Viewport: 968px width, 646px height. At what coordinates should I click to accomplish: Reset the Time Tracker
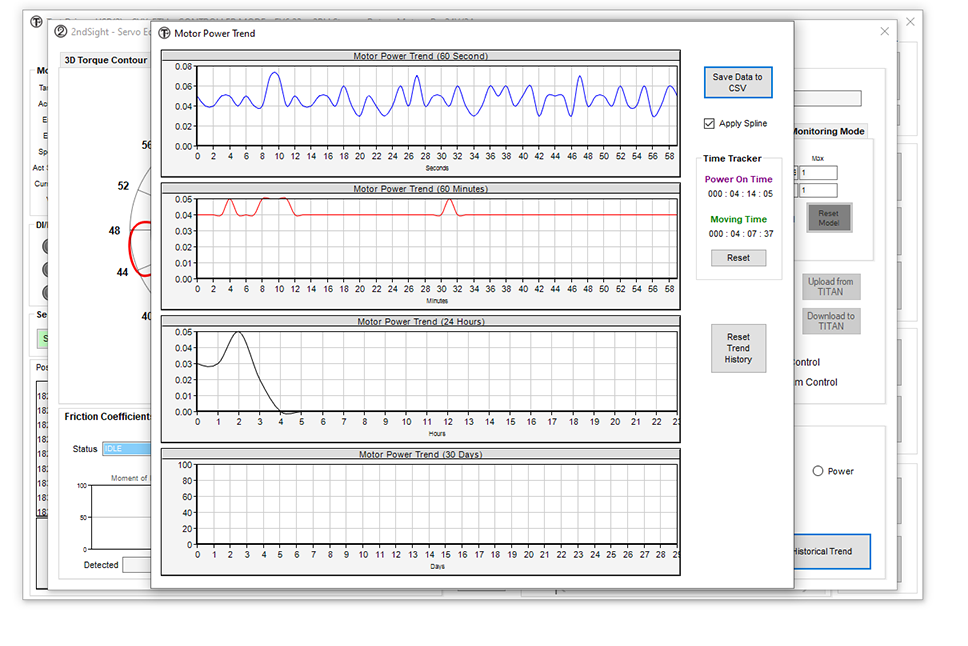738,258
